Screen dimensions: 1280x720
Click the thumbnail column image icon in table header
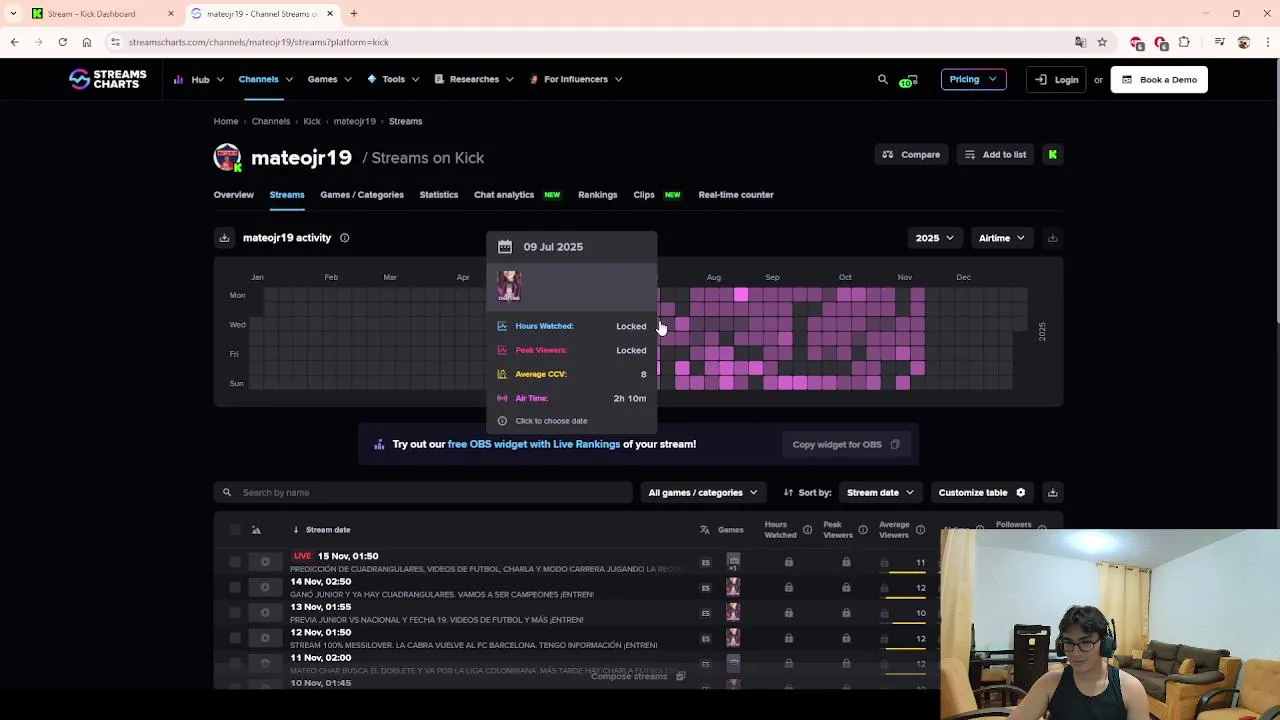tap(256, 530)
